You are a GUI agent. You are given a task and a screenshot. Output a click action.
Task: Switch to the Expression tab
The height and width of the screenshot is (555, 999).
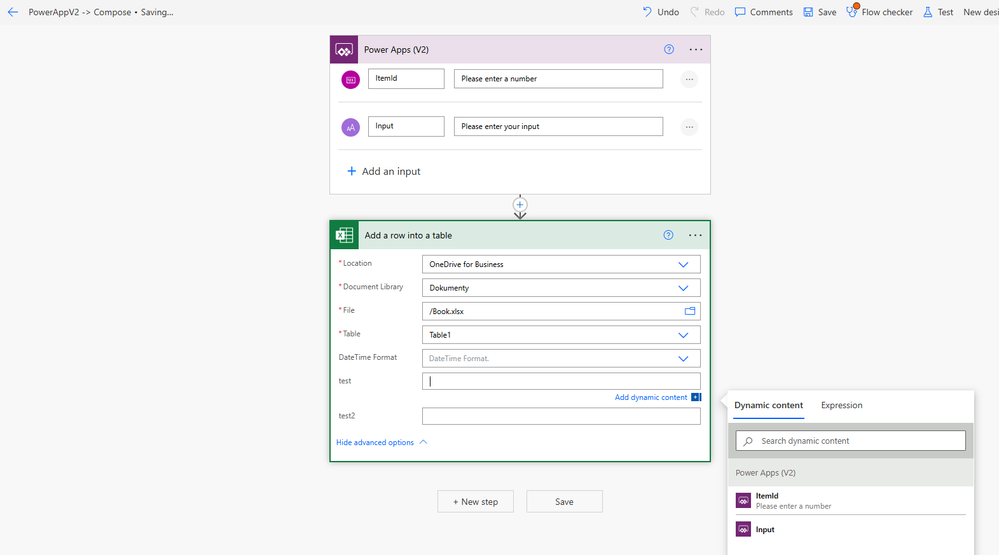[841, 405]
